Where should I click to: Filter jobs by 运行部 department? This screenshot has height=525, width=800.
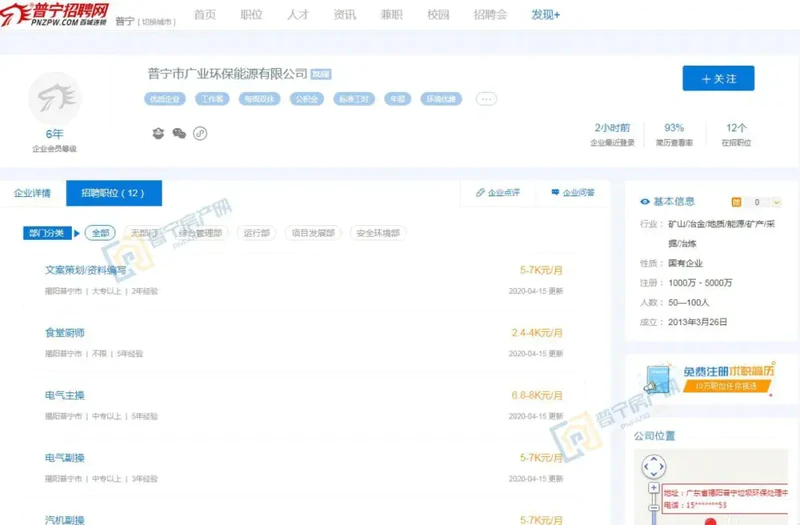pos(257,233)
